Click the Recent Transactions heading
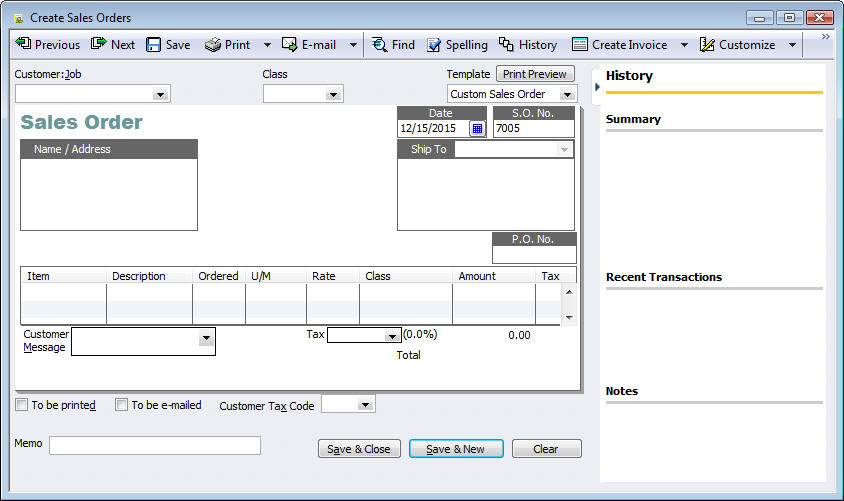The image size is (844, 501). click(x=664, y=277)
